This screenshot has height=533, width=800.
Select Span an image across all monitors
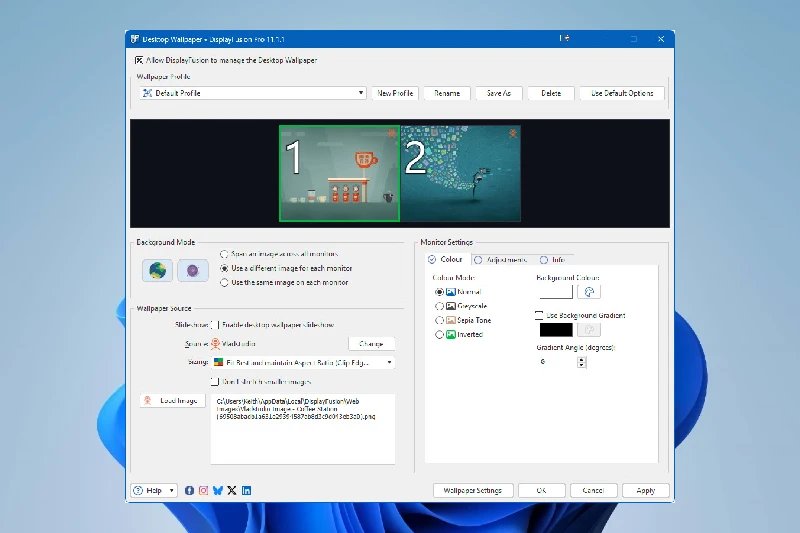(x=224, y=253)
